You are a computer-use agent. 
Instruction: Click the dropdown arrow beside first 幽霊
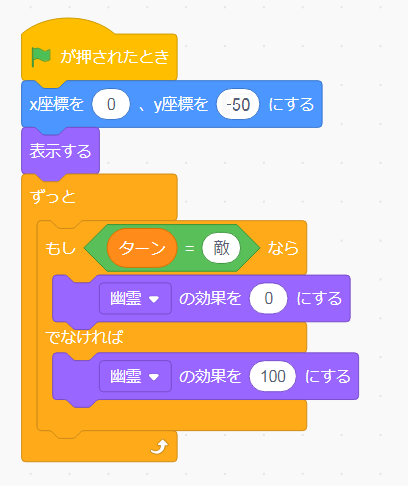pos(154,299)
